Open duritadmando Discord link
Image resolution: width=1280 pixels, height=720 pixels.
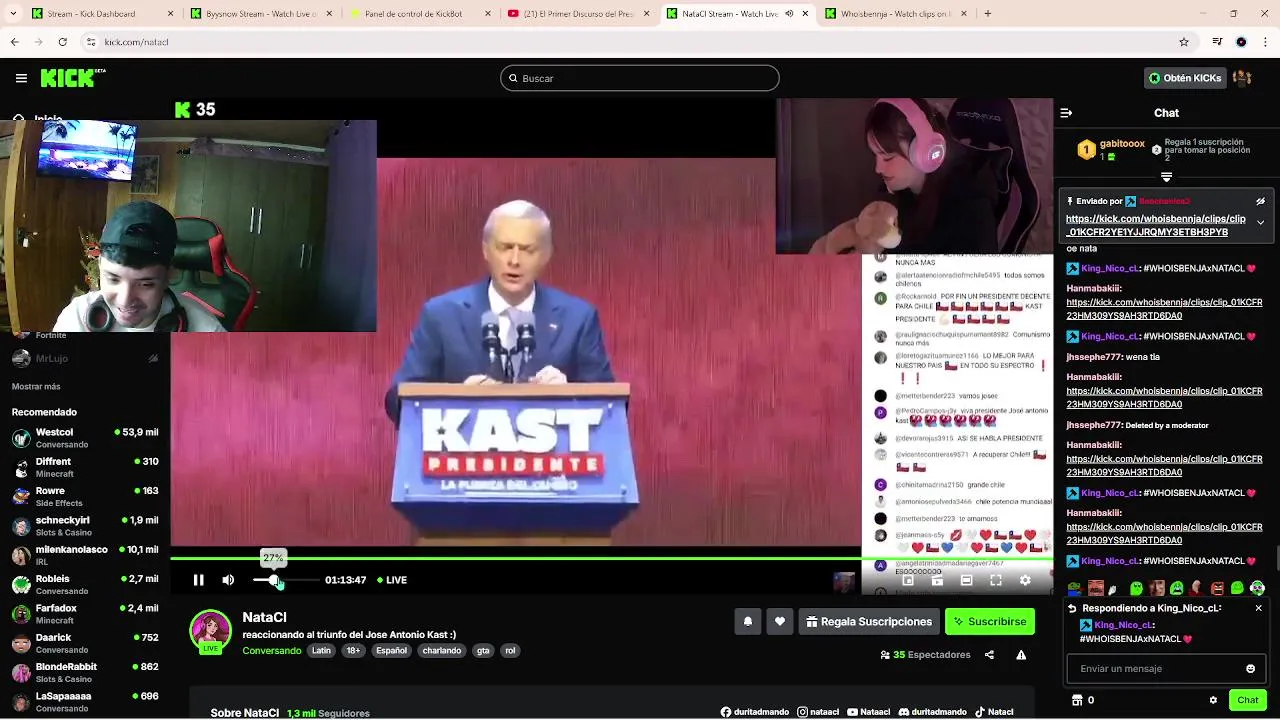pos(932,712)
